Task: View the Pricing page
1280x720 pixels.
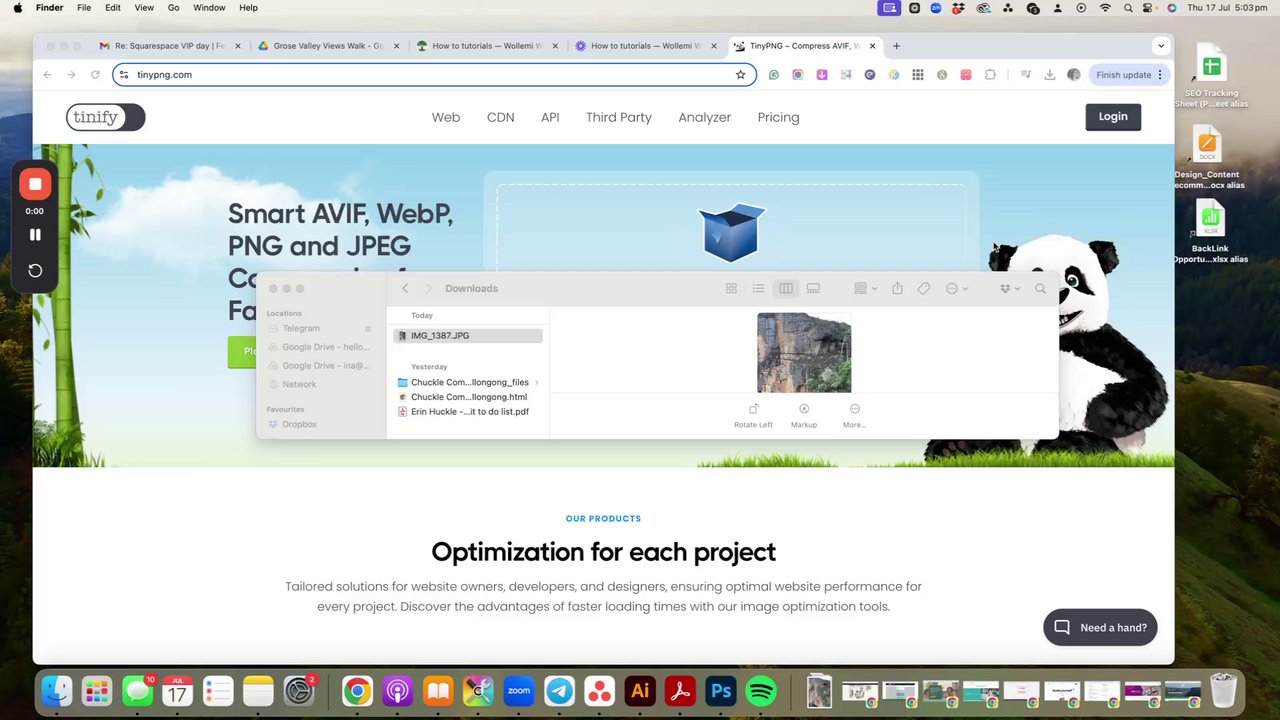Action: coord(778,117)
